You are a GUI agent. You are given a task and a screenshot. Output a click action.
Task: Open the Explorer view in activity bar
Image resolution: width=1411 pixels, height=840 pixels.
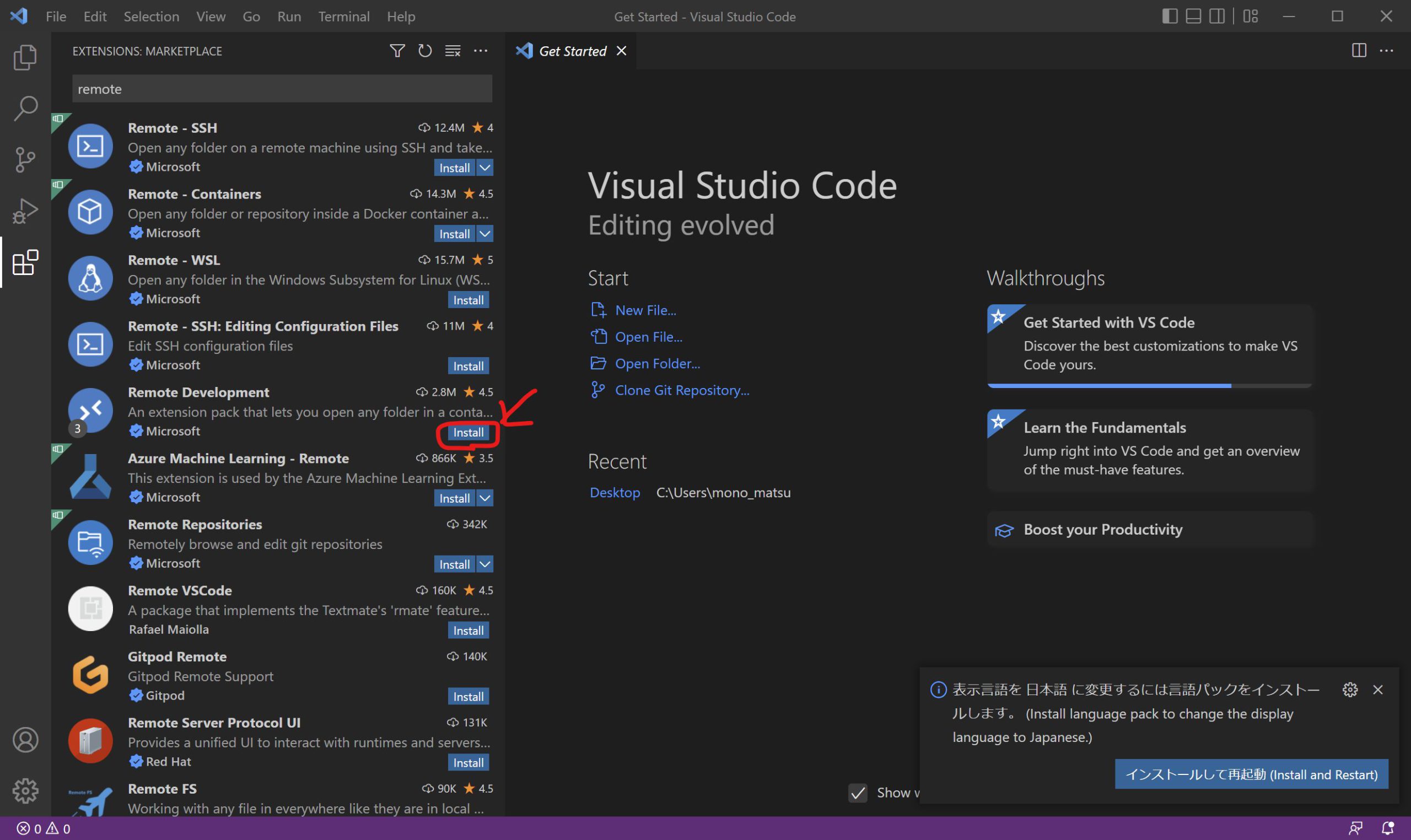(x=25, y=57)
